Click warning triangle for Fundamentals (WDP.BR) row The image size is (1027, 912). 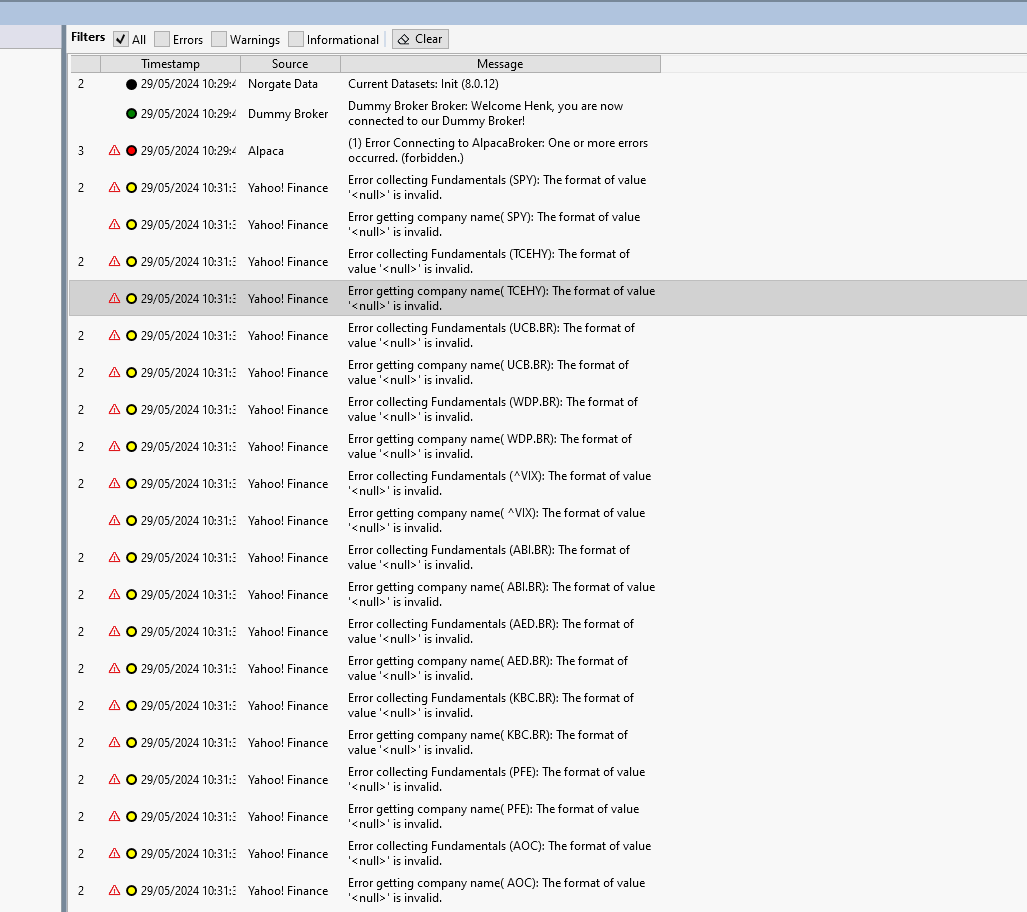click(x=115, y=409)
